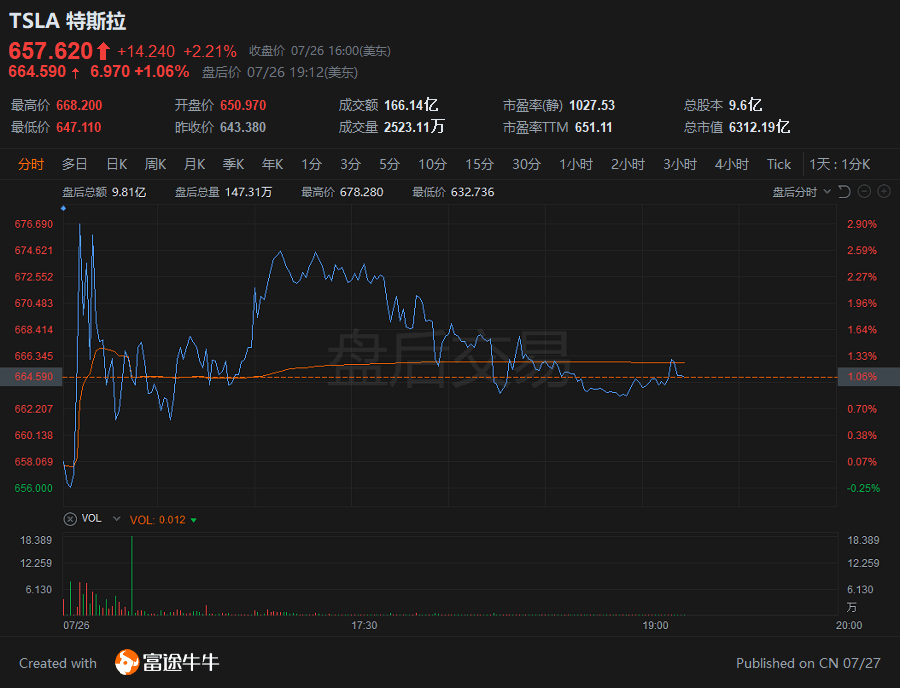Switch to the 日K tab

tap(116, 164)
